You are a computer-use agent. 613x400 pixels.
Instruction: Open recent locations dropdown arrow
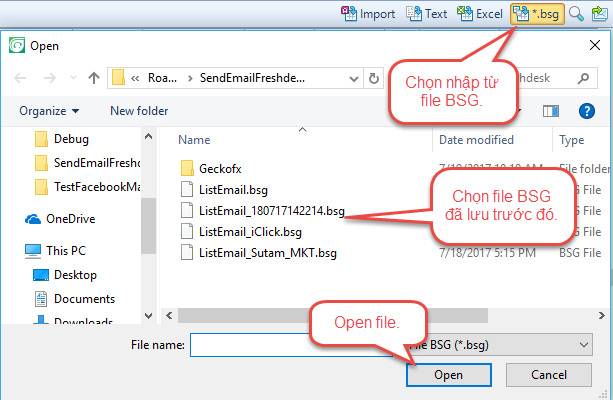tap(73, 78)
